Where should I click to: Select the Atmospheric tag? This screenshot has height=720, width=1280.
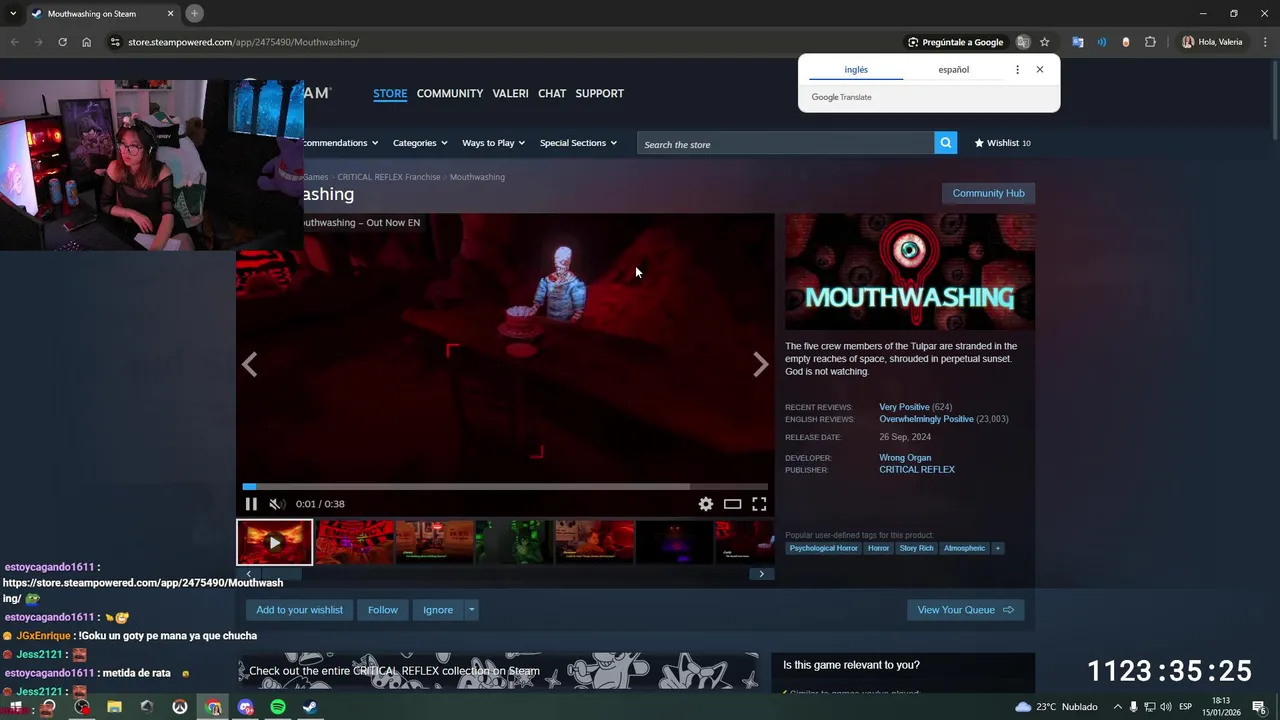pyautogui.click(x=964, y=548)
